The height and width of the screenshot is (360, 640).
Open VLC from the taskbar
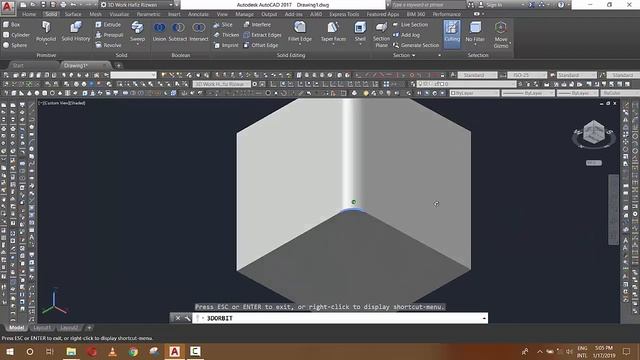(x=113, y=351)
